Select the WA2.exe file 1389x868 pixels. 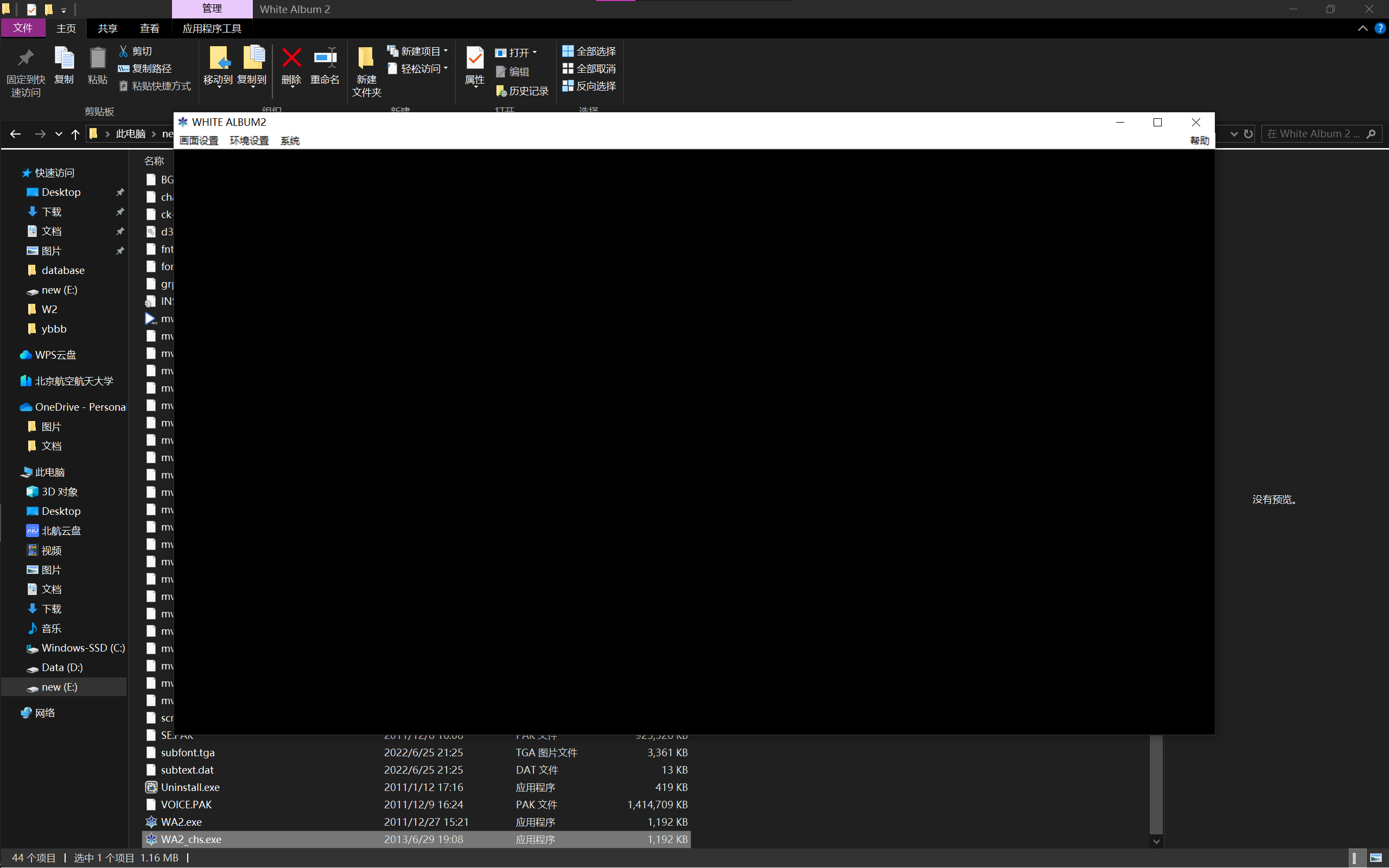[x=416, y=822]
